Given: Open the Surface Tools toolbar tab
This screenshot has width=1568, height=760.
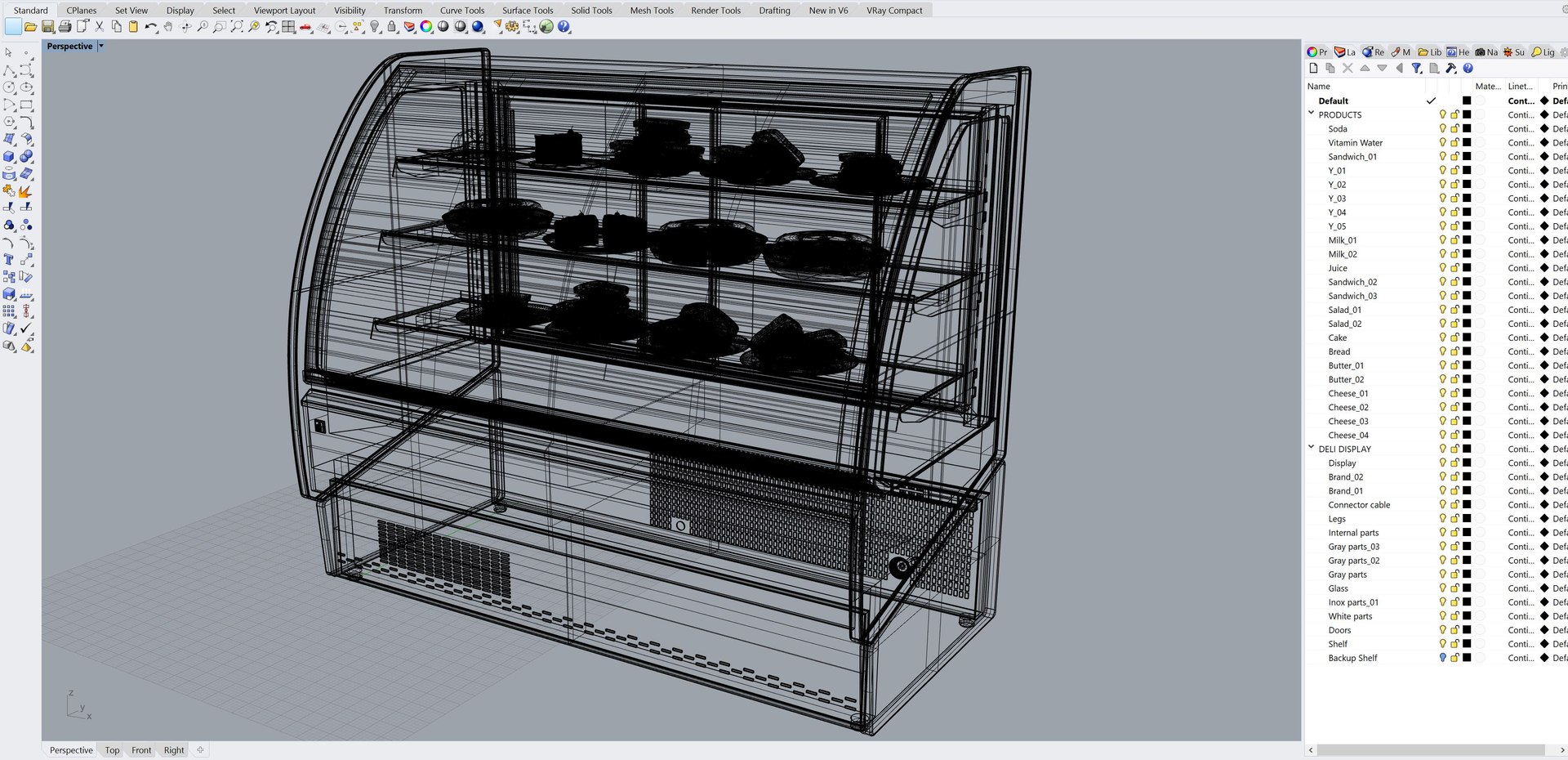Looking at the screenshot, I should (x=528, y=11).
